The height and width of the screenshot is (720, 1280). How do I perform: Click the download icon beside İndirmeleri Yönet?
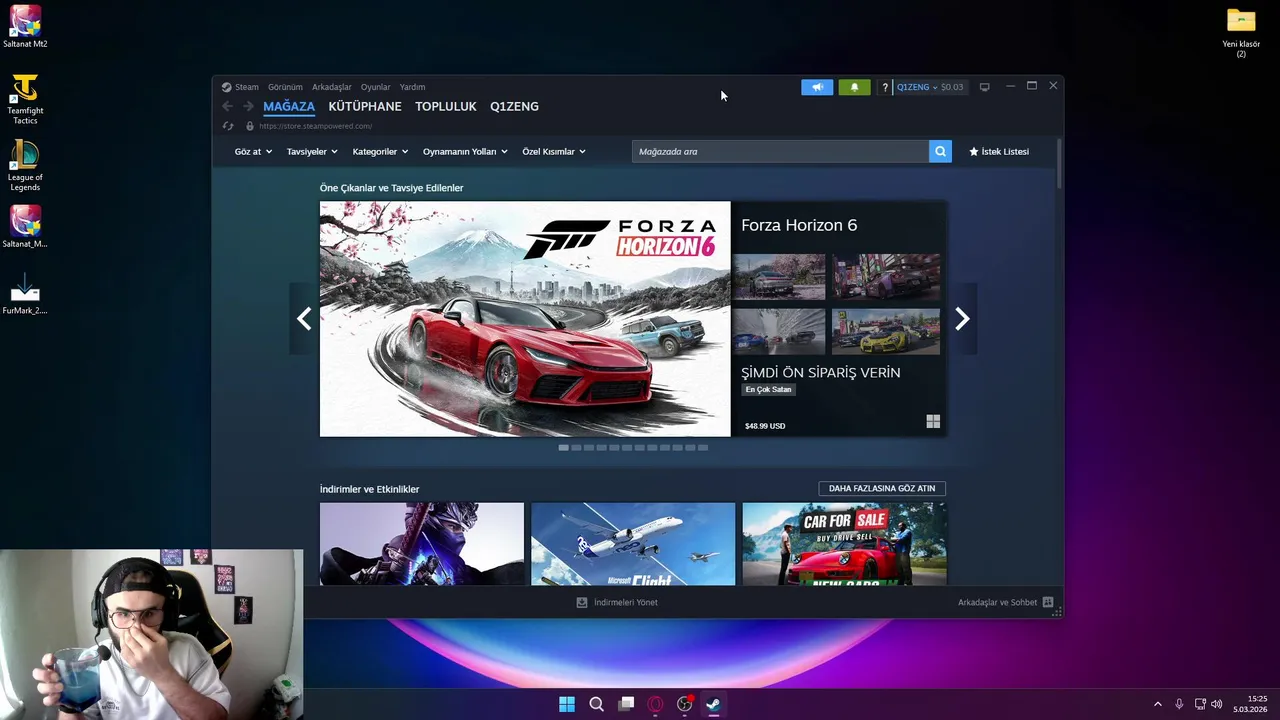582,602
